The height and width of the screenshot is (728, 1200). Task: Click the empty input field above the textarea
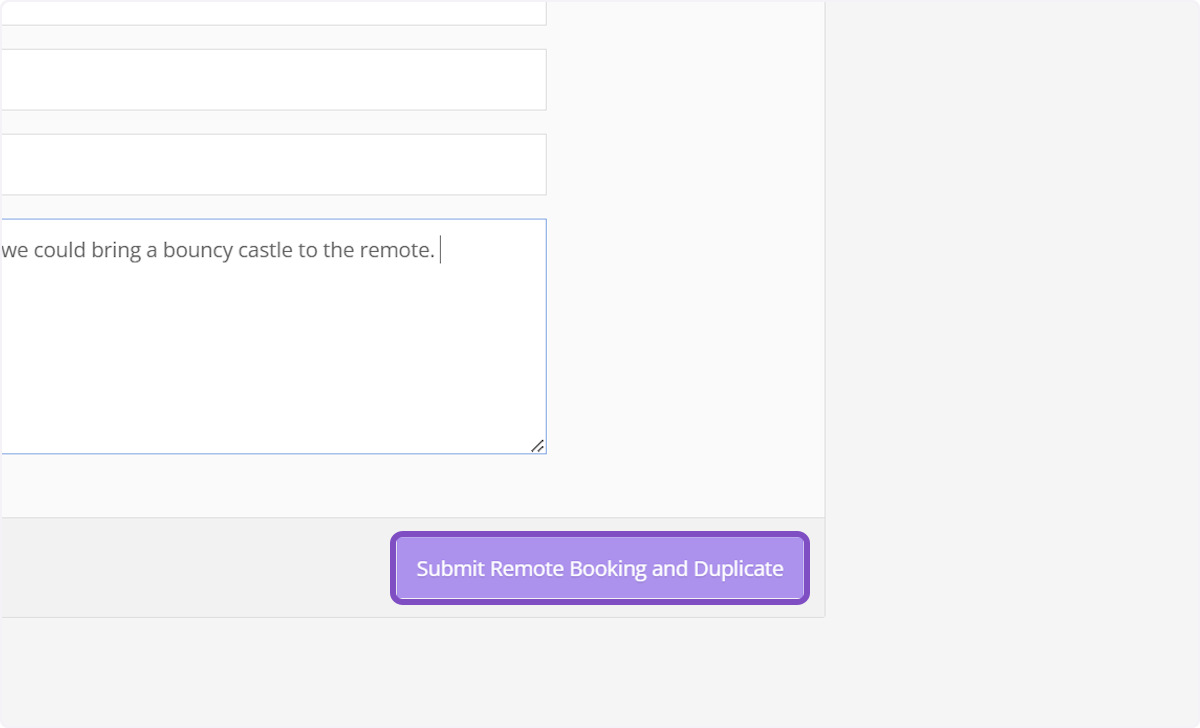click(x=270, y=164)
